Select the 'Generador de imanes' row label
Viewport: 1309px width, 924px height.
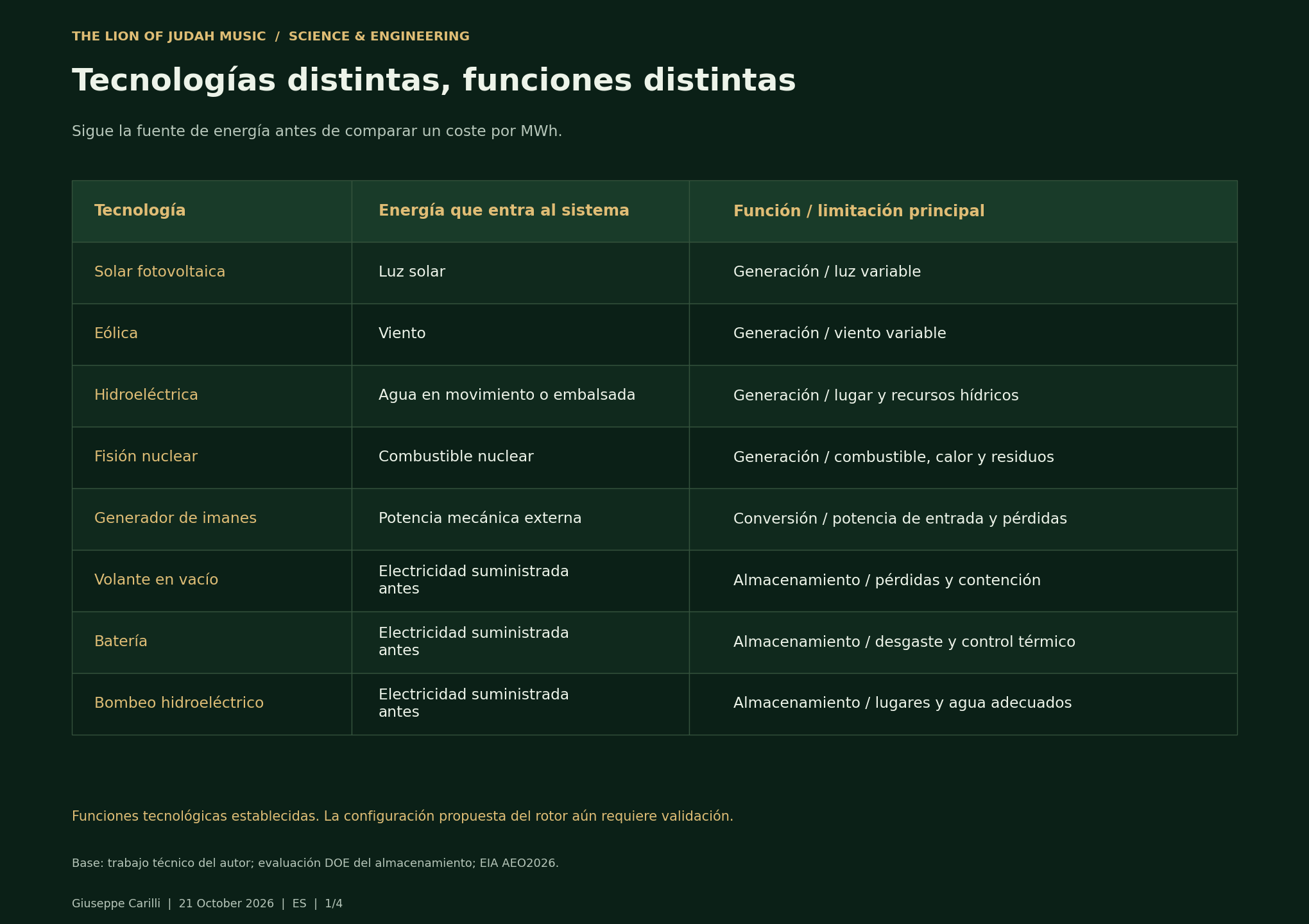[x=175, y=518]
